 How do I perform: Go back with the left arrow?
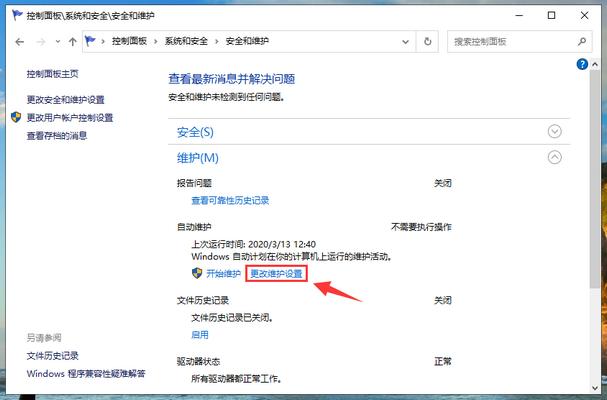(x=20, y=42)
